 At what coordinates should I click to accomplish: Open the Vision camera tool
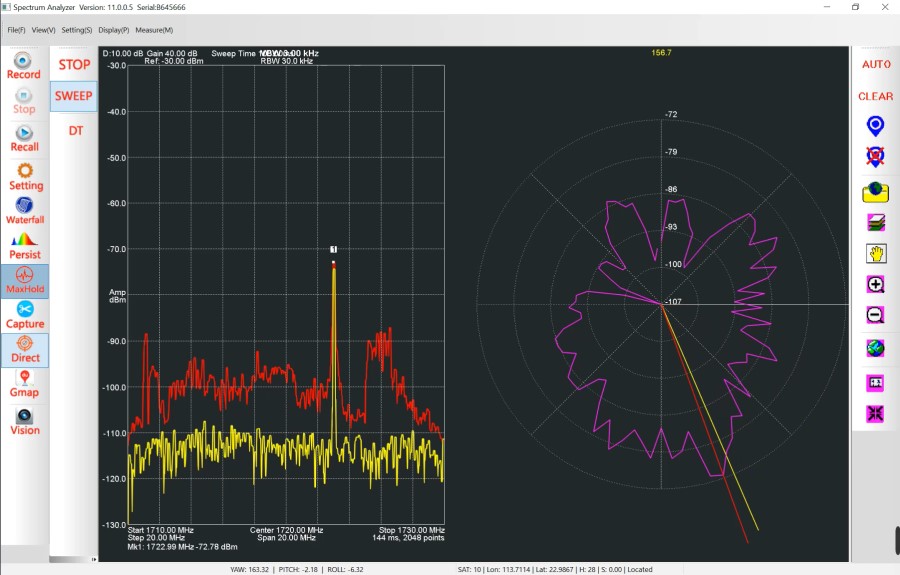25,421
